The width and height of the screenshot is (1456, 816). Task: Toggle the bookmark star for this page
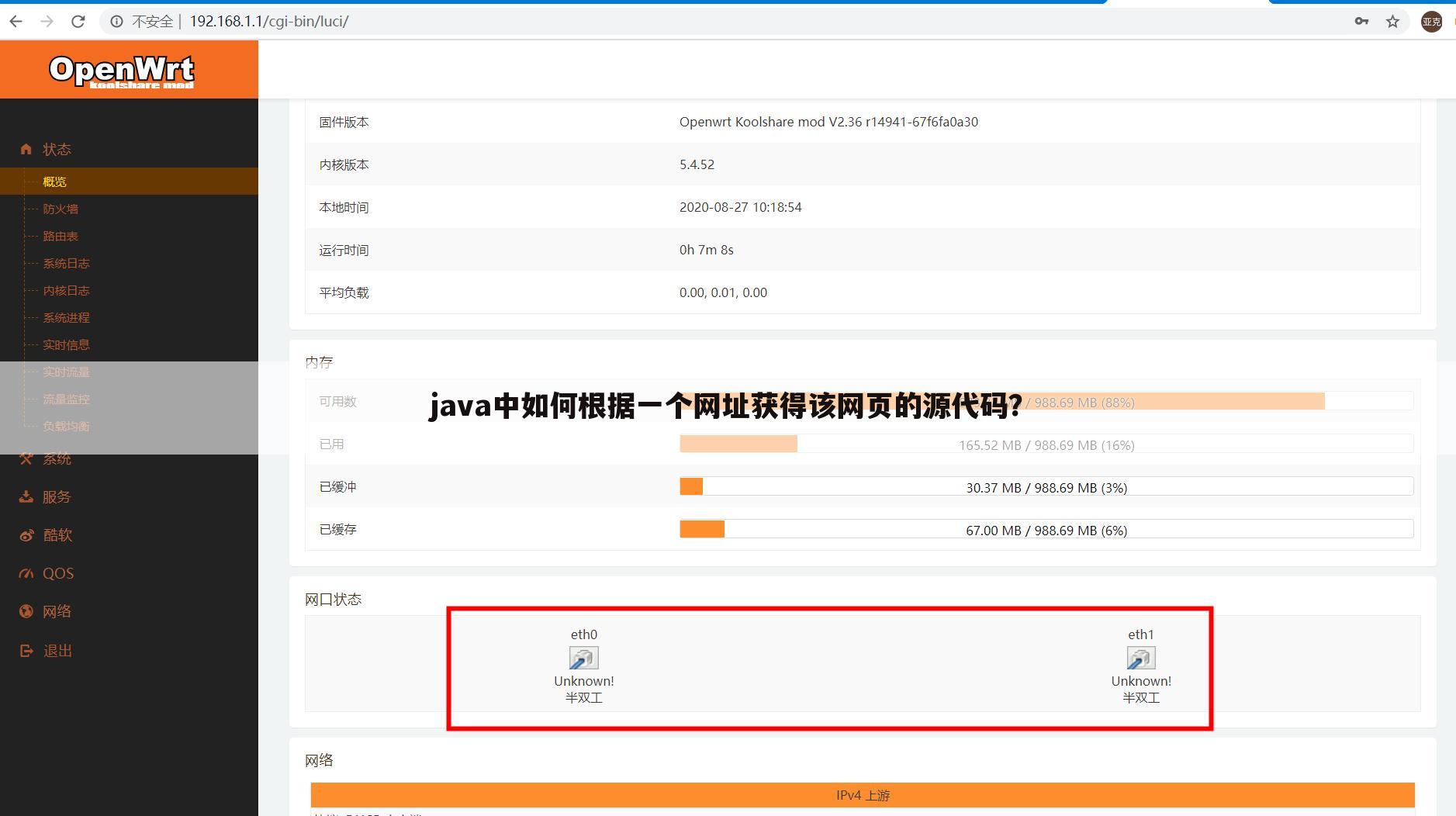[x=1393, y=21]
